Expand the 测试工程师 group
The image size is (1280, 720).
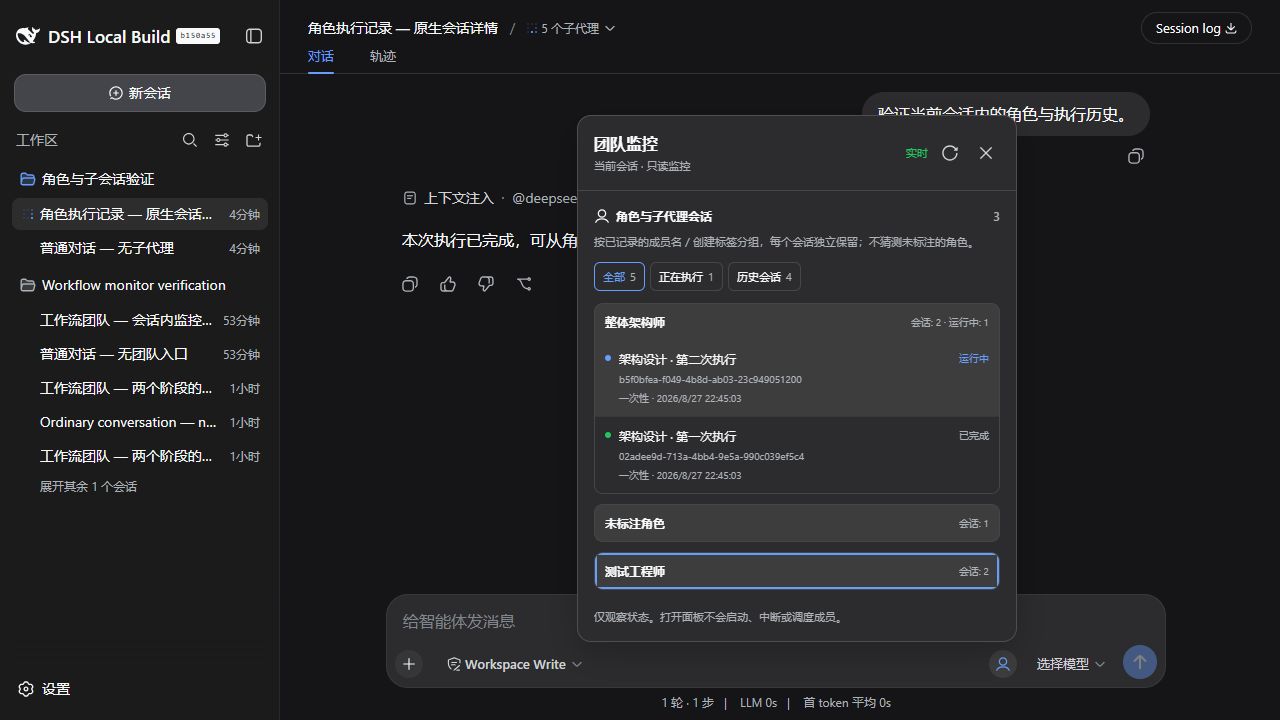[x=797, y=571]
